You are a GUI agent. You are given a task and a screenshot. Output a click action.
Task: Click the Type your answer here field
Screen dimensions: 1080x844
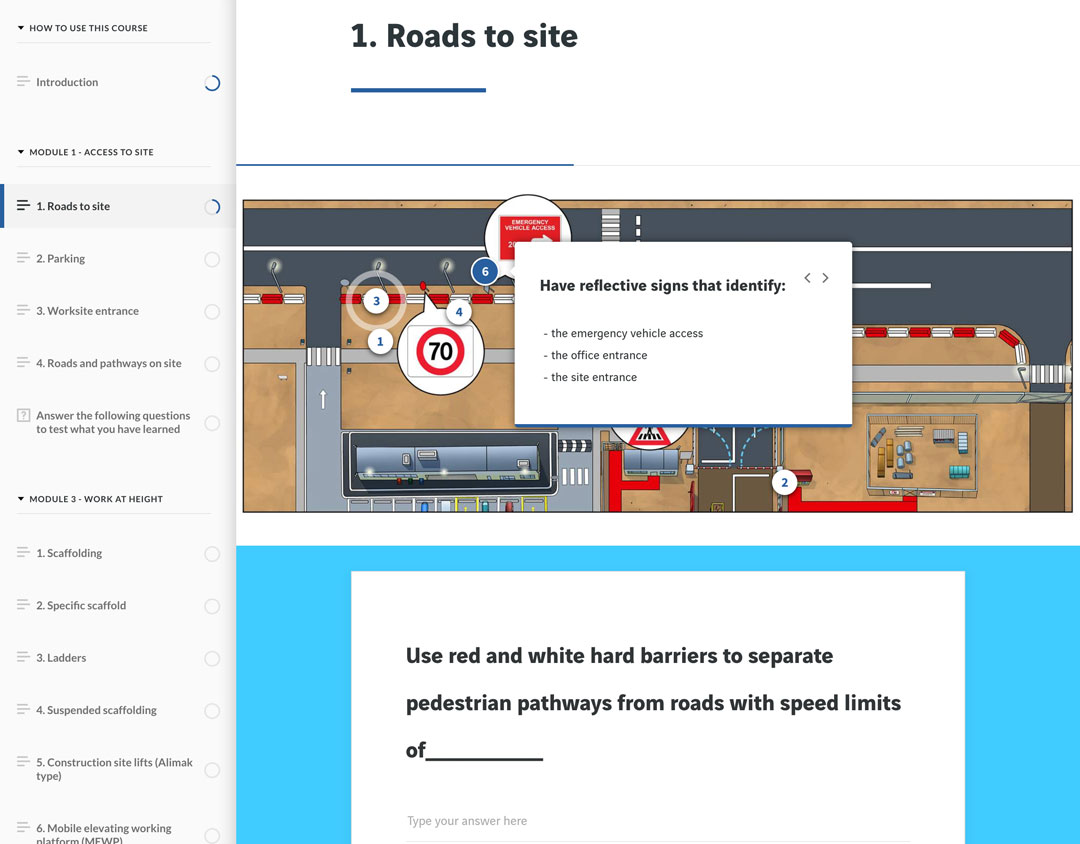(658, 821)
